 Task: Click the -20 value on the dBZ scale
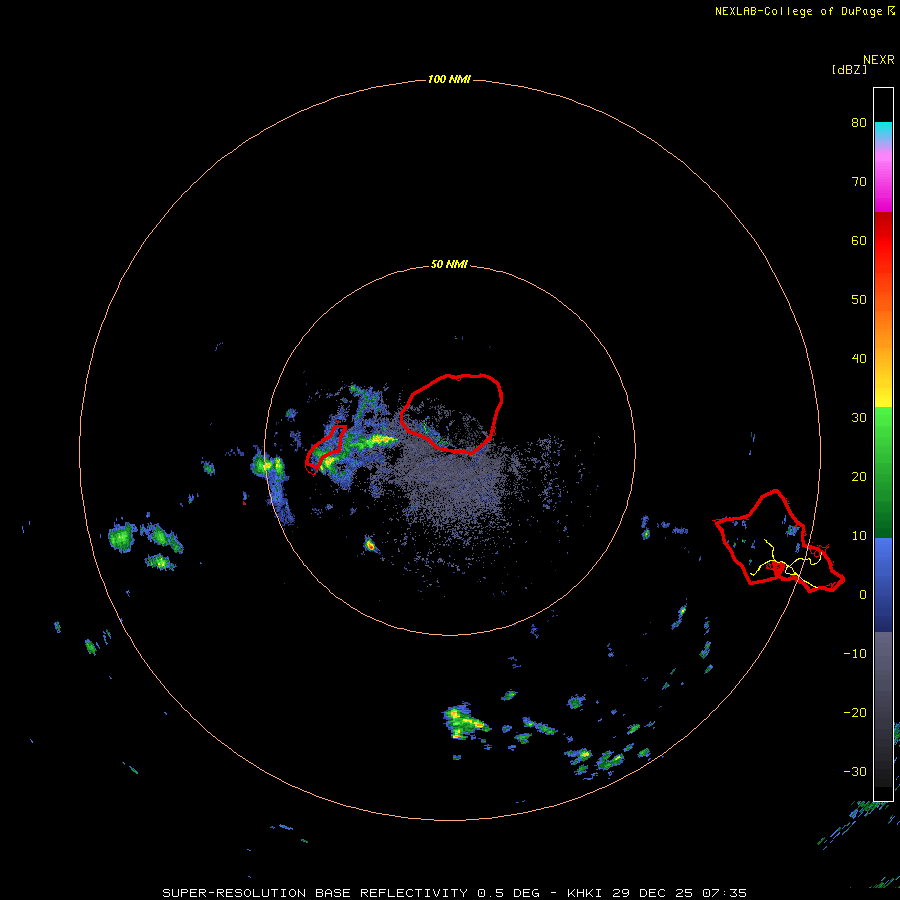coord(855,713)
